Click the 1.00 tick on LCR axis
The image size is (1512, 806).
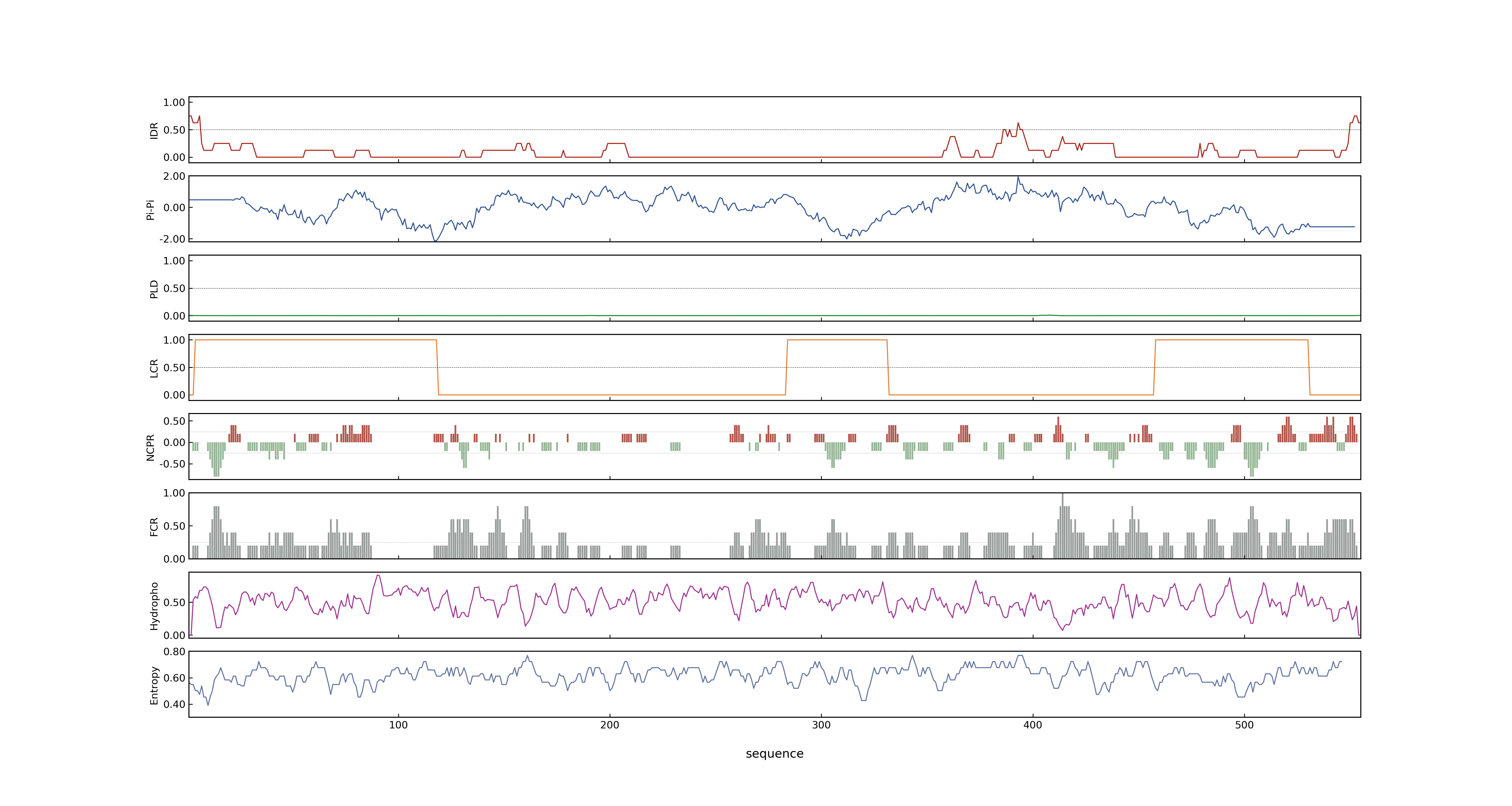point(174,340)
